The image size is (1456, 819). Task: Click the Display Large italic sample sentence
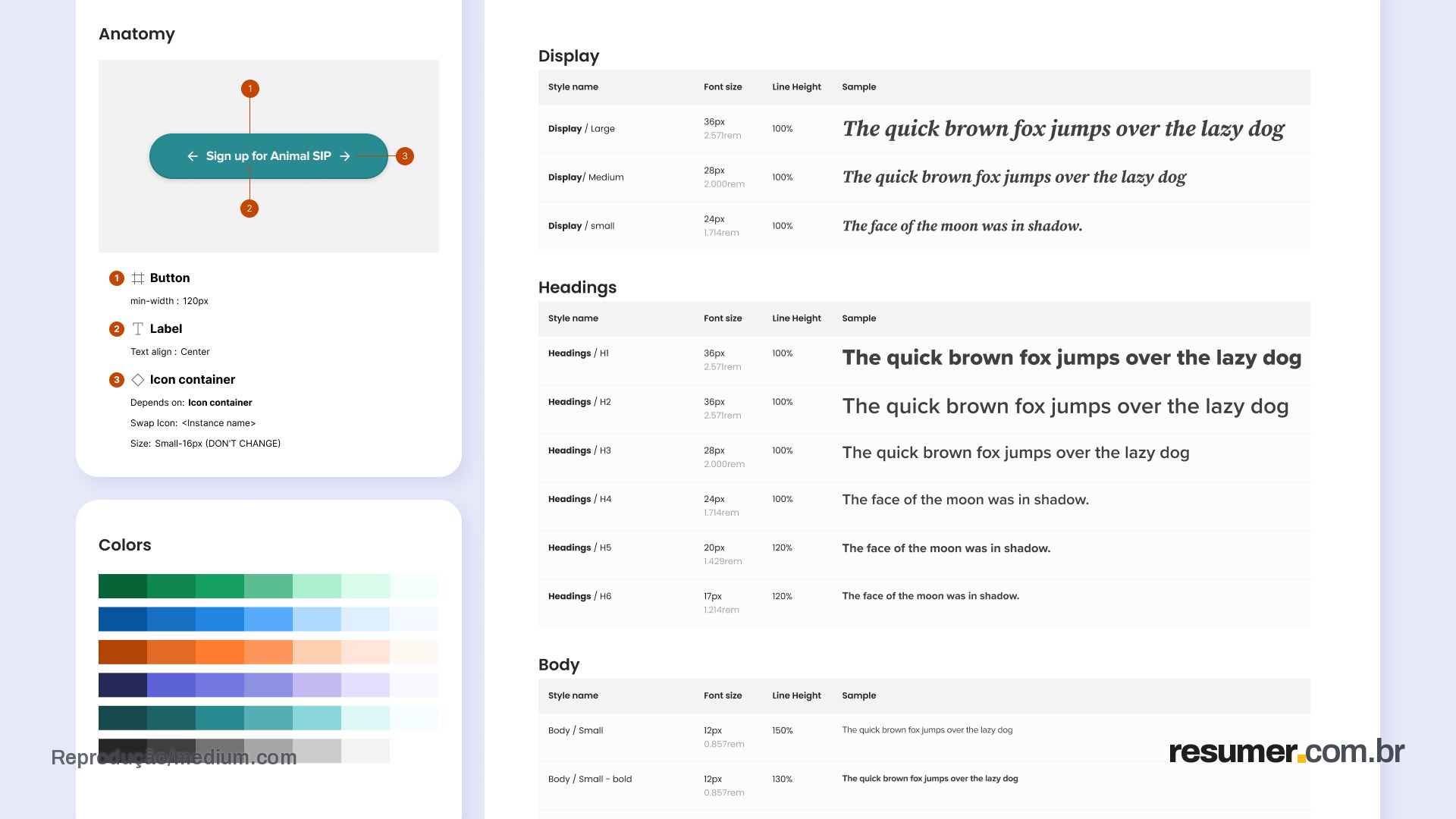coord(1063,129)
